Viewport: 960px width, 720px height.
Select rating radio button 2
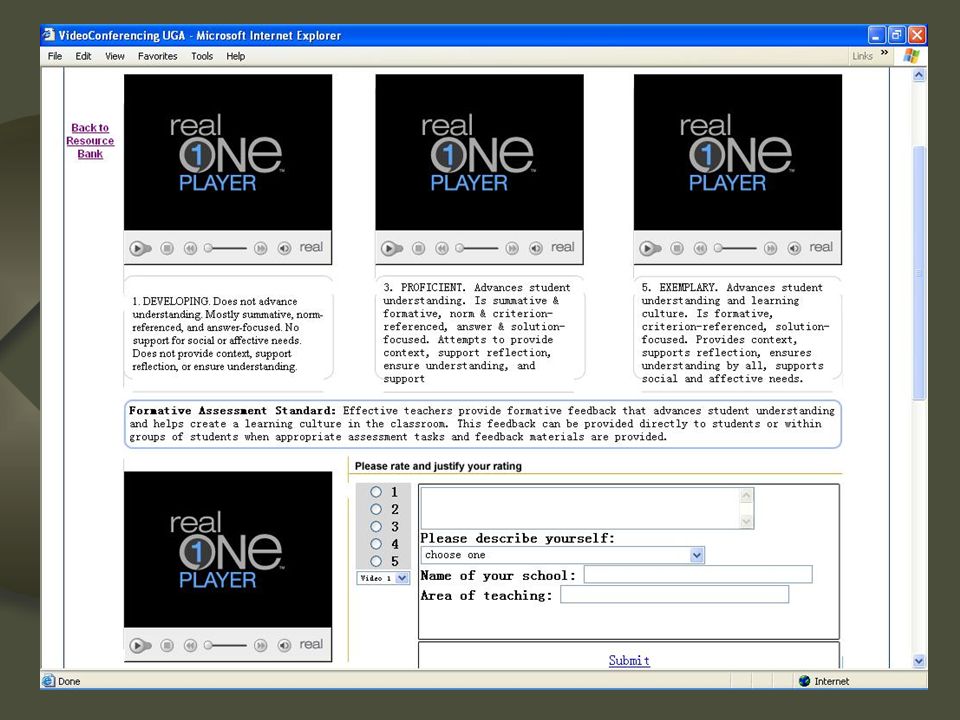click(376, 509)
